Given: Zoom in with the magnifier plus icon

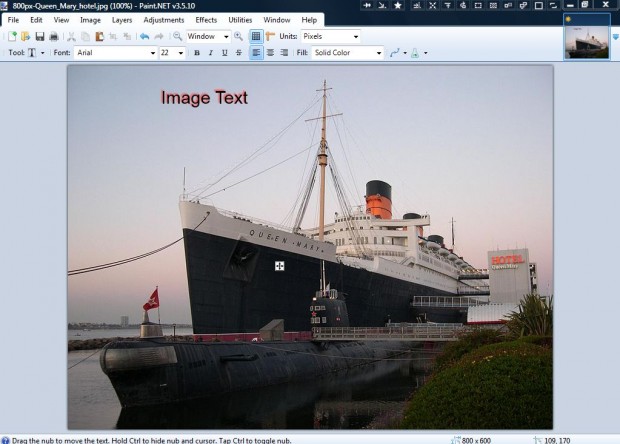Looking at the screenshot, I should [238, 36].
